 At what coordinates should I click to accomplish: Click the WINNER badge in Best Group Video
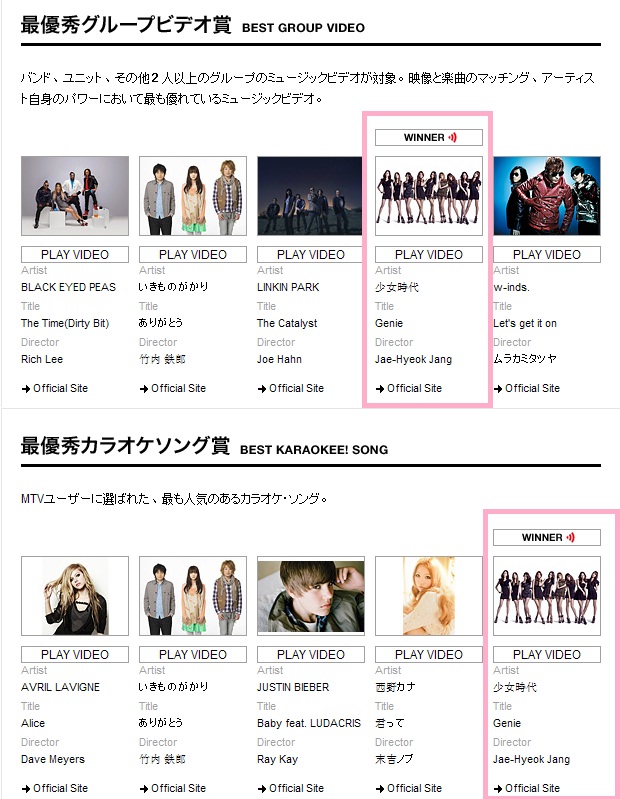tap(428, 138)
